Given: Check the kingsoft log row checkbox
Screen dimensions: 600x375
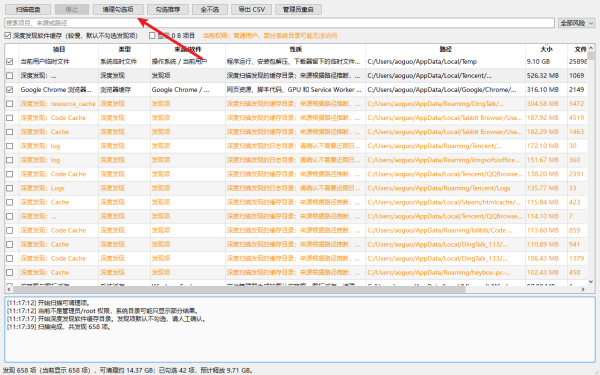Looking at the screenshot, I should click(10, 160).
